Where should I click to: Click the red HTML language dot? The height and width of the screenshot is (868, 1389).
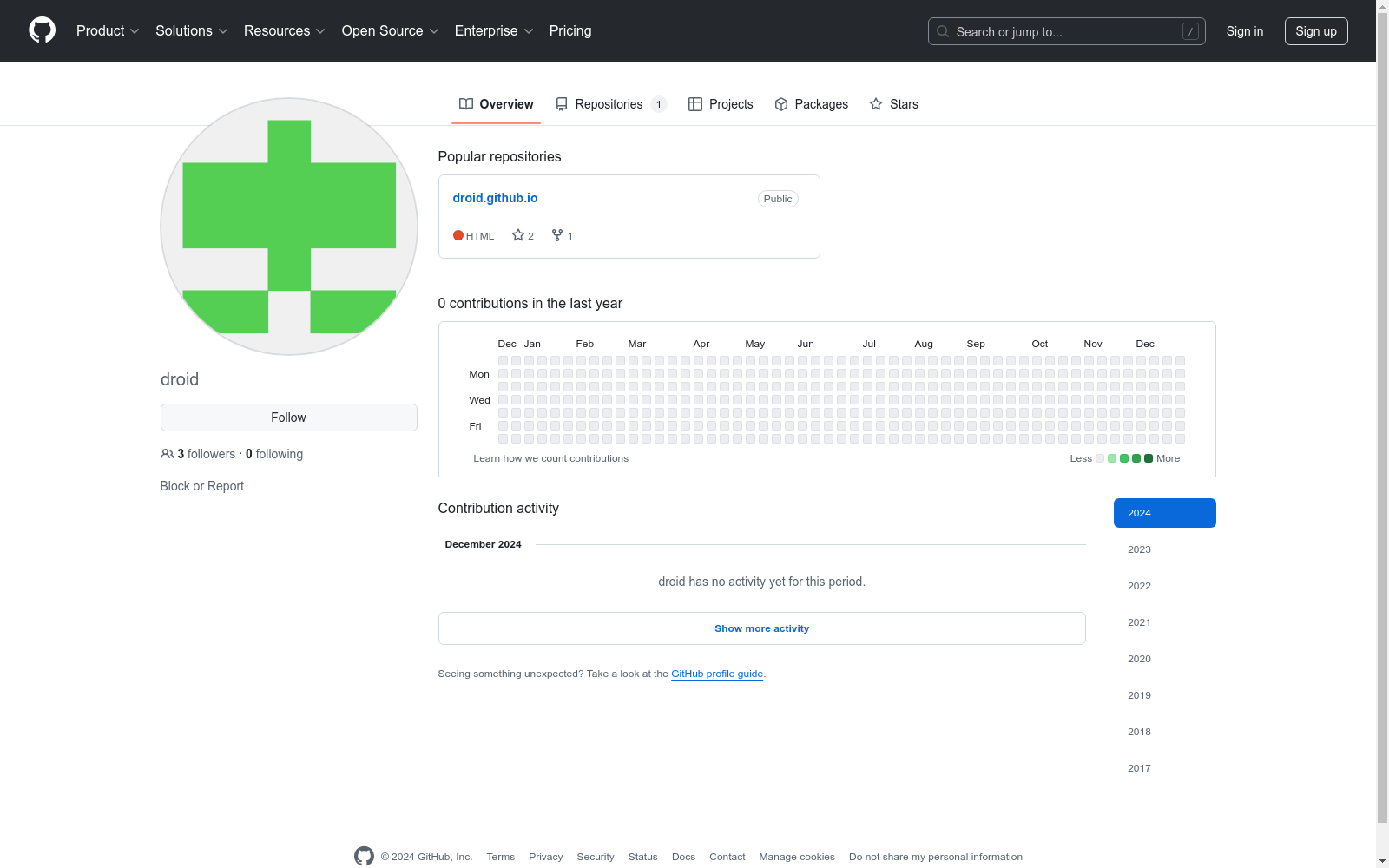pos(458,235)
